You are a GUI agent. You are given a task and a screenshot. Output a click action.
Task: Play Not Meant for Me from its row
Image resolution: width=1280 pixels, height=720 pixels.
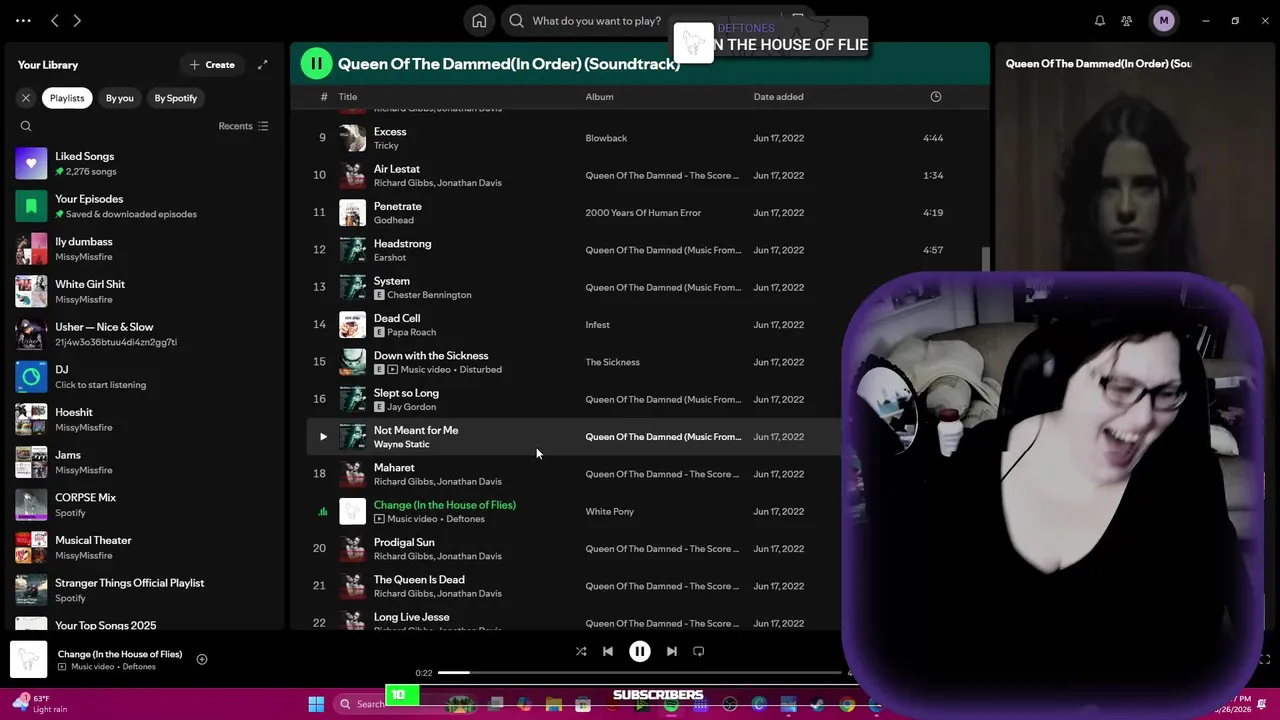323,437
